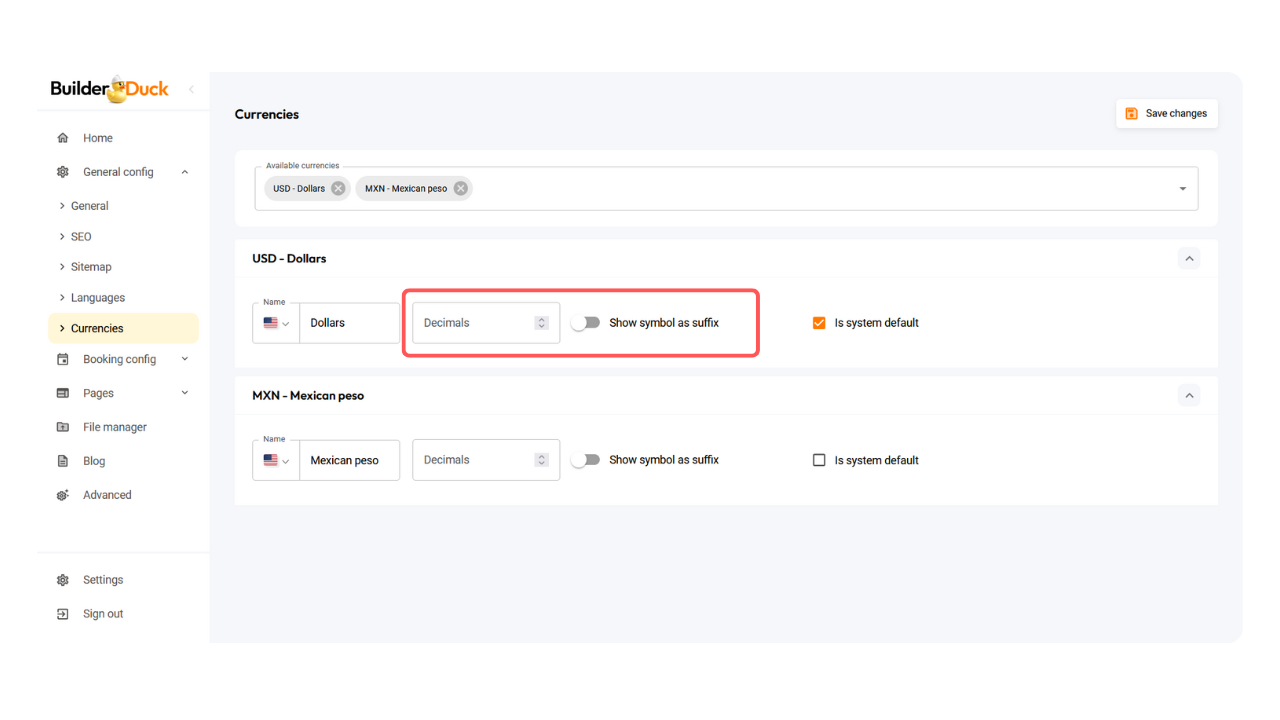Remove the USD - Dollars chip
The height and width of the screenshot is (720, 1280).
338,189
